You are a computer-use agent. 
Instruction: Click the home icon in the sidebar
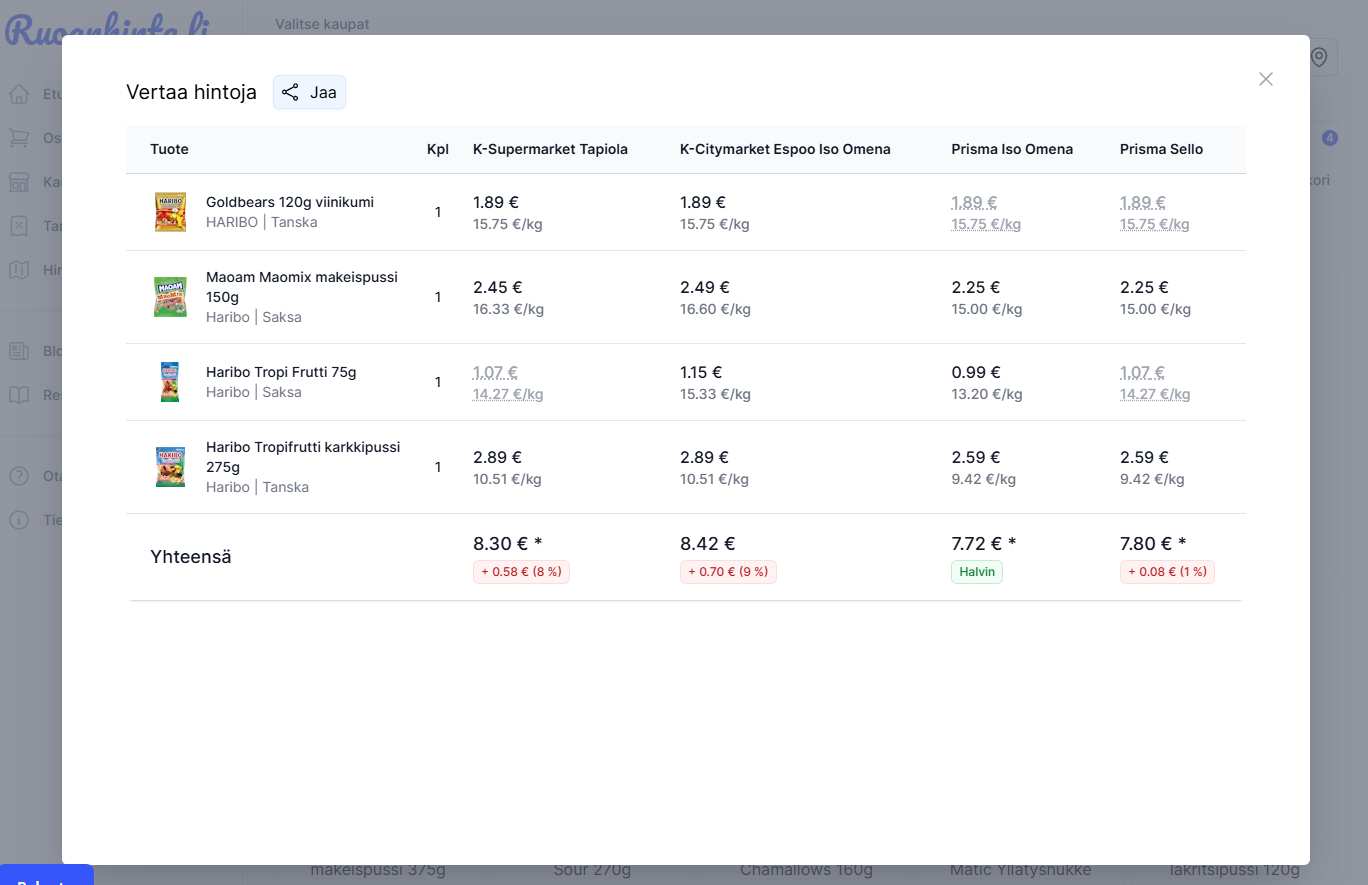click(x=19, y=95)
